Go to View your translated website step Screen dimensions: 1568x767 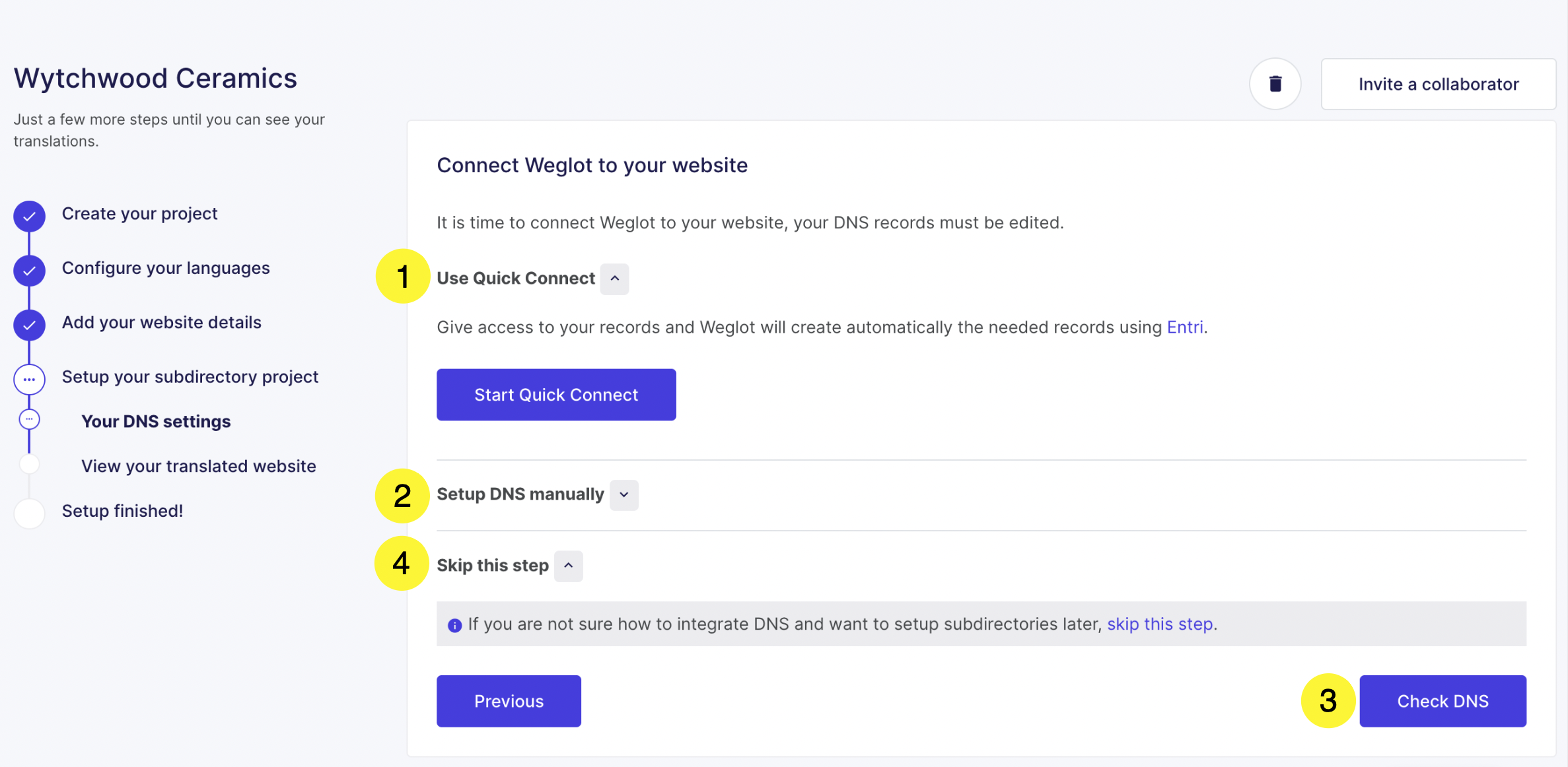[x=198, y=466]
